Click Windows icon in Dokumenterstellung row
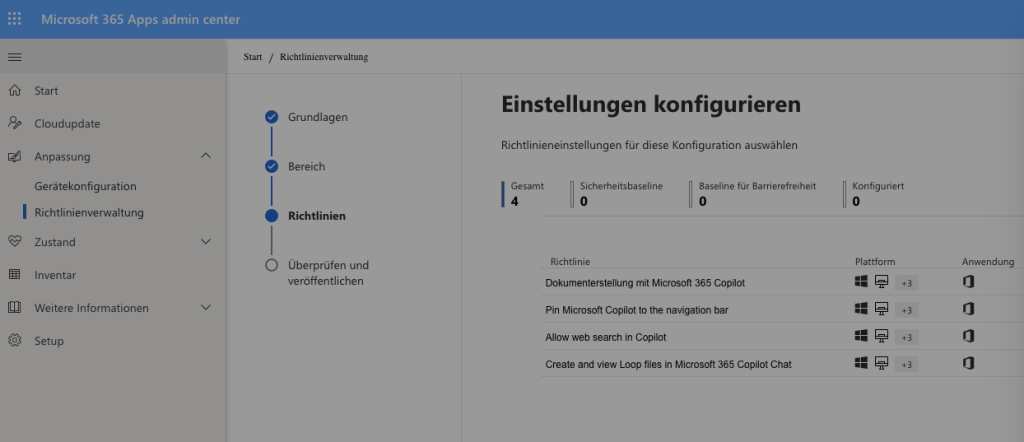 (861, 281)
